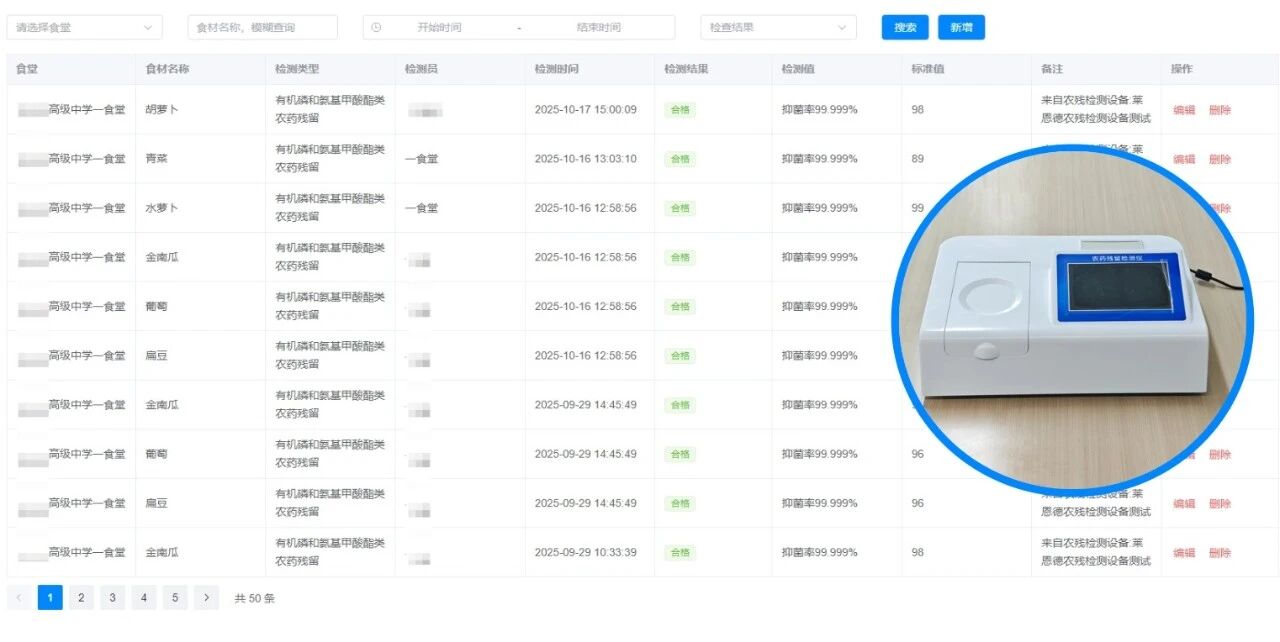This screenshot has width=1280, height=642.
Task: Click the 合格 tag in 青菜 row
Action: (680, 159)
